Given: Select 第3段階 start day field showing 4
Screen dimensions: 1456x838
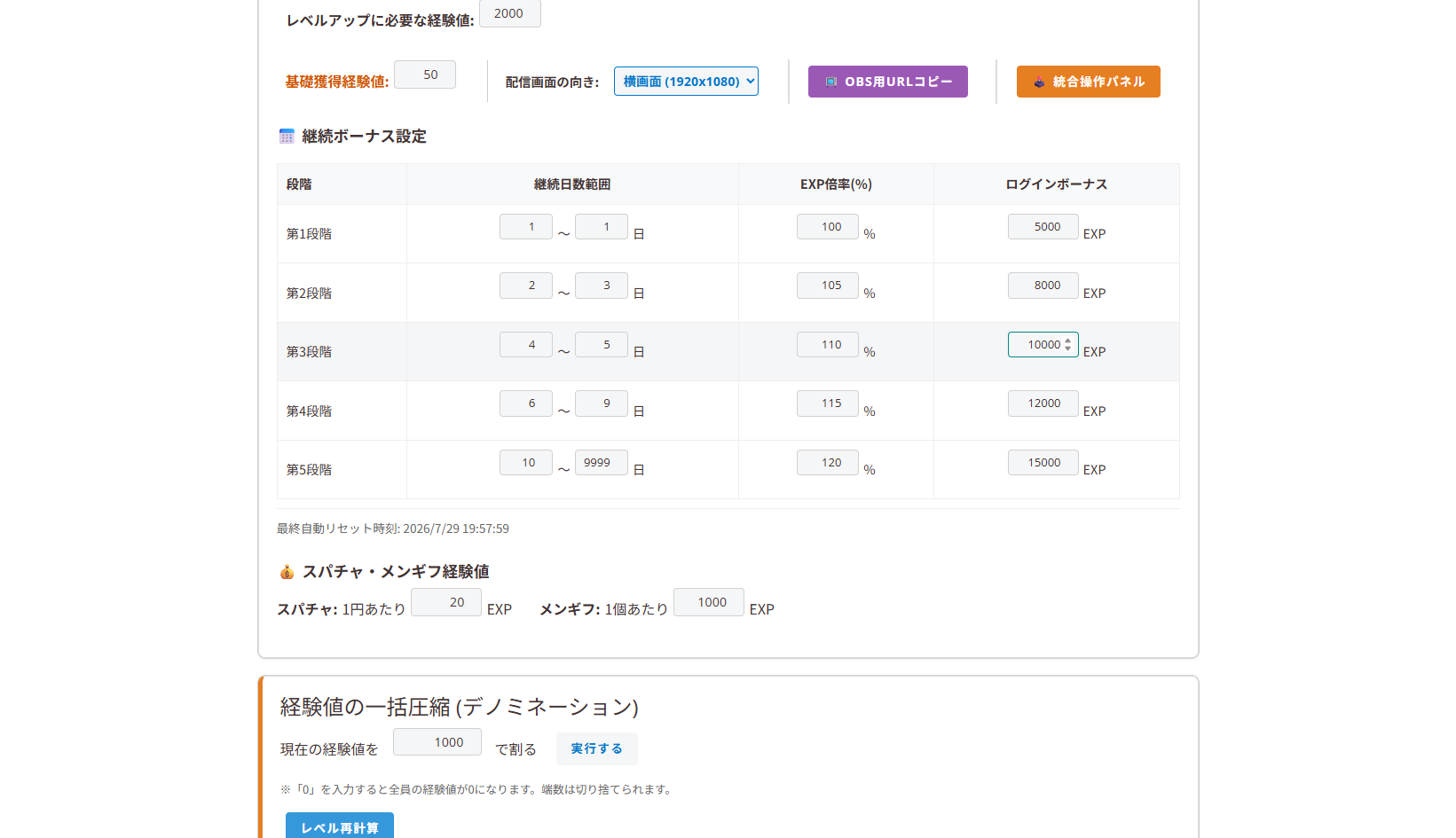Looking at the screenshot, I should tap(526, 344).
